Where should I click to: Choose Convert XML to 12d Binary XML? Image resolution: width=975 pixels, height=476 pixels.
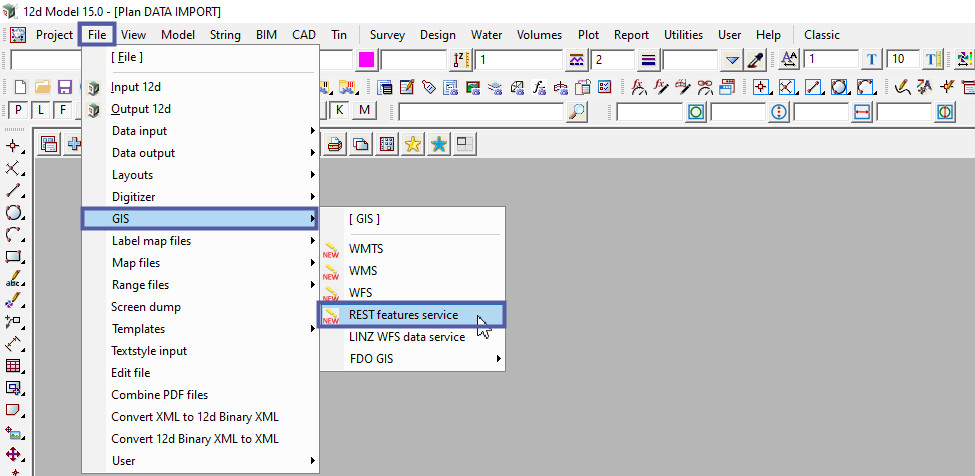point(200,416)
